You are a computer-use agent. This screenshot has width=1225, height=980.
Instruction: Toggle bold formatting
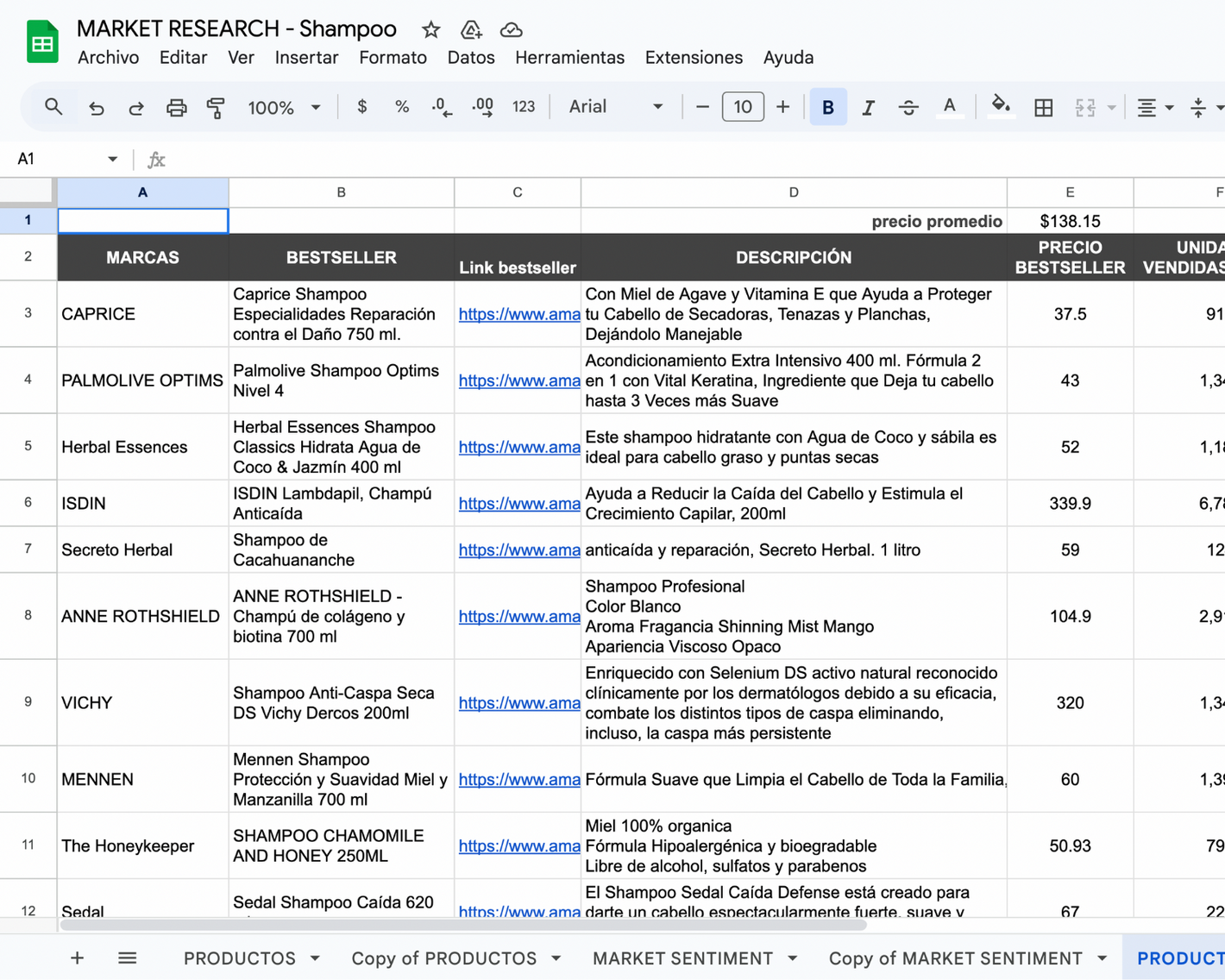coord(828,108)
